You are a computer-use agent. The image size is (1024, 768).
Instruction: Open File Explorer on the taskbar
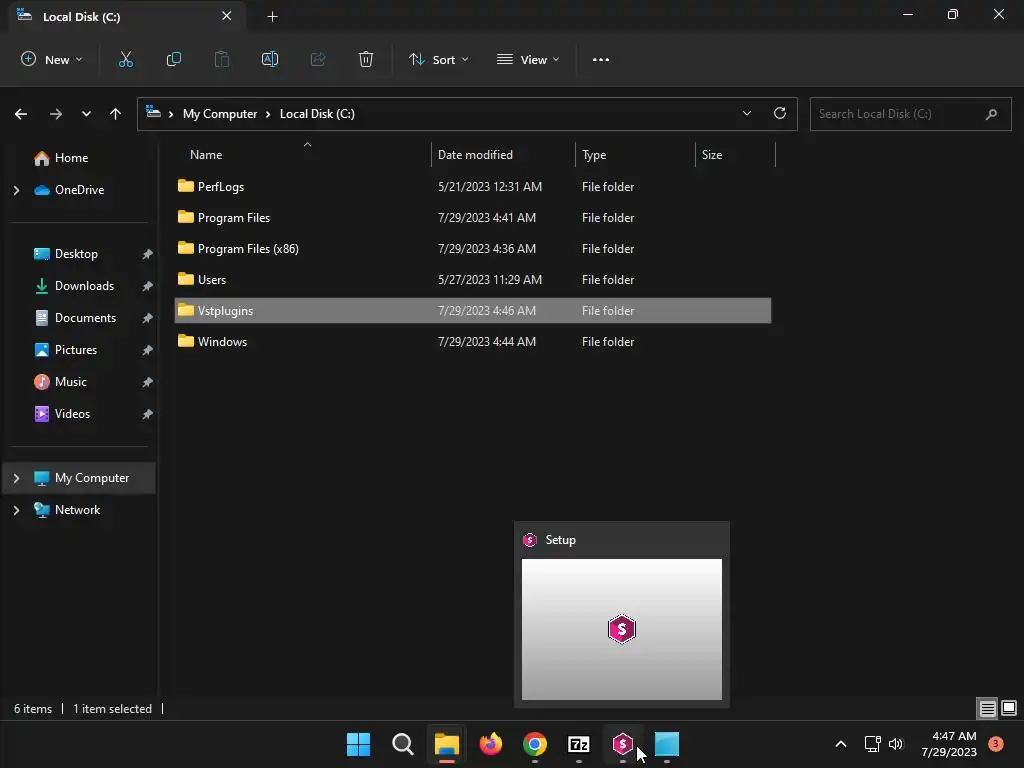(x=447, y=744)
